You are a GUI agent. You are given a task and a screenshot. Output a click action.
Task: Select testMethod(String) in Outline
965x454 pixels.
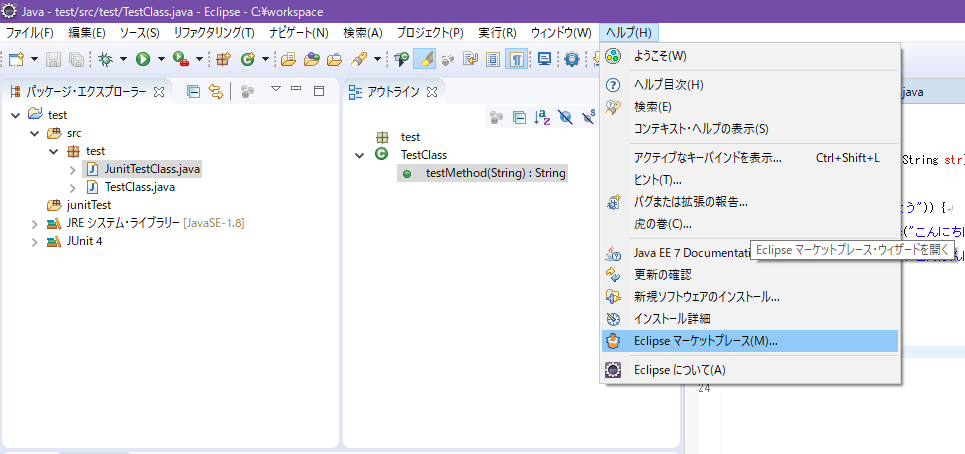(482, 173)
